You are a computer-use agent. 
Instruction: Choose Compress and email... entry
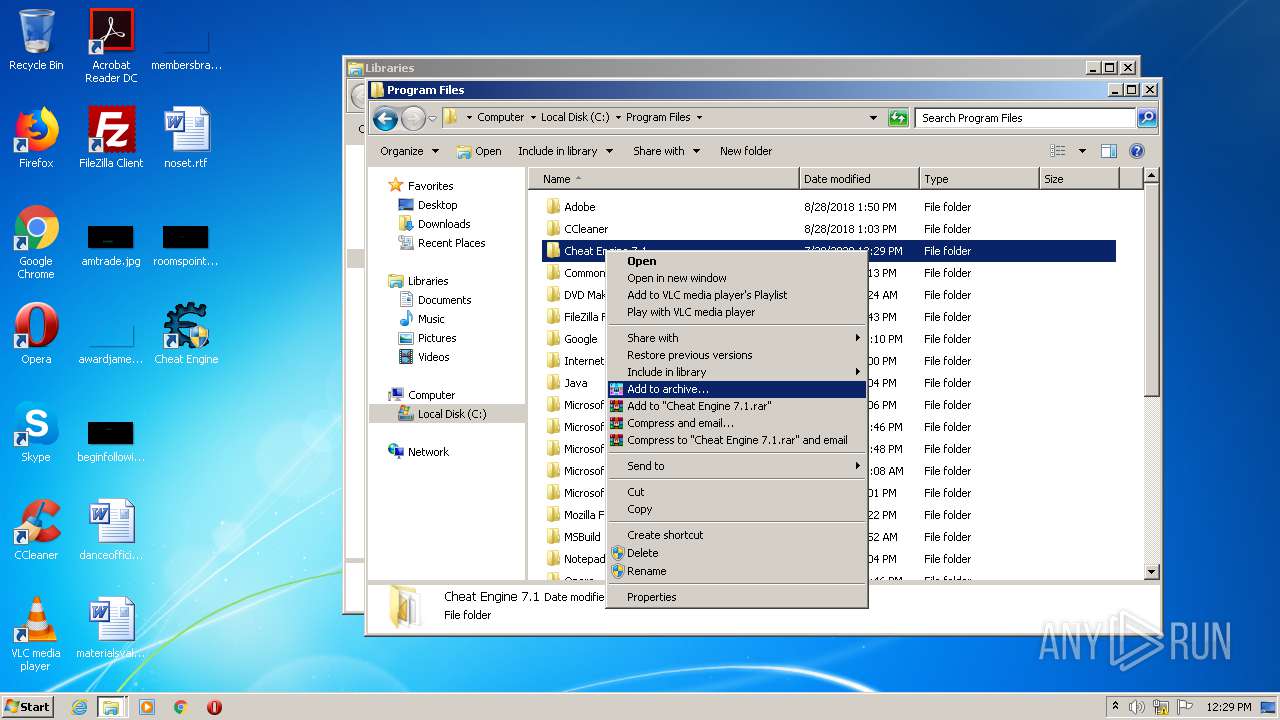736,423
